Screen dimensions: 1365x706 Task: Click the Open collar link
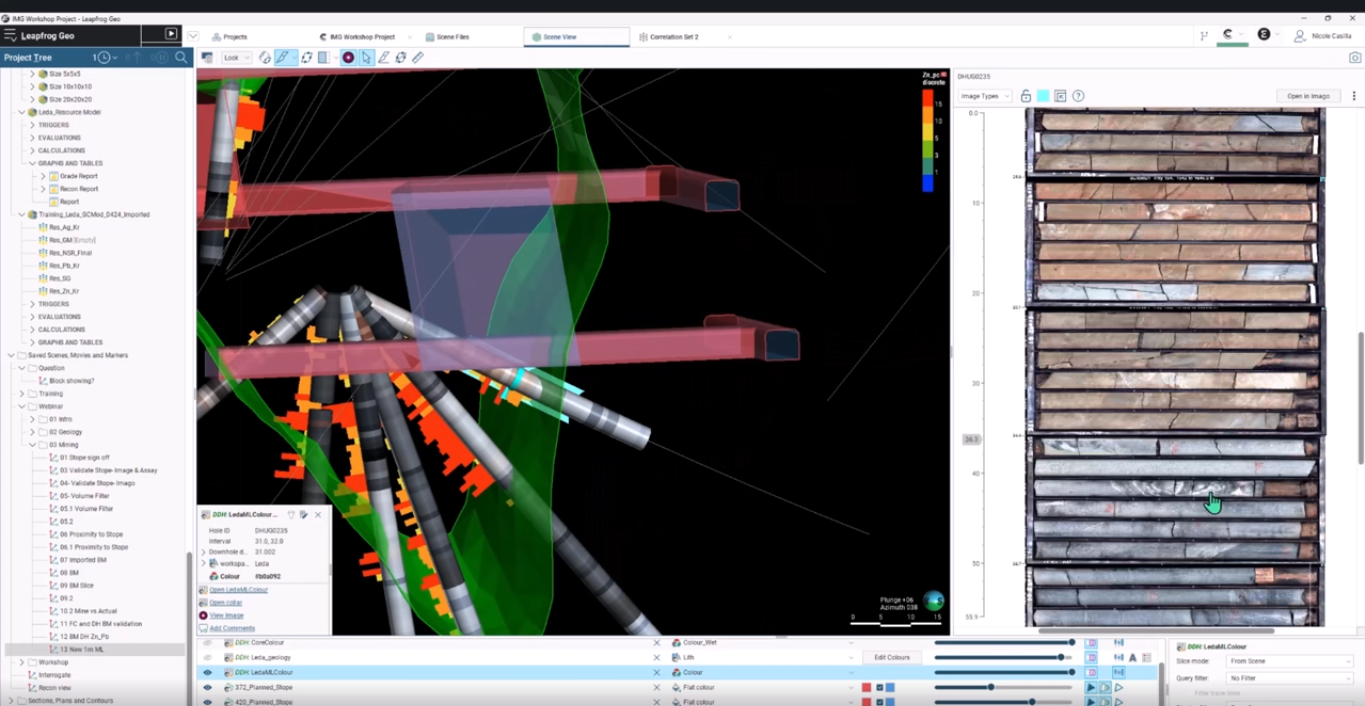tap(226, 603)
